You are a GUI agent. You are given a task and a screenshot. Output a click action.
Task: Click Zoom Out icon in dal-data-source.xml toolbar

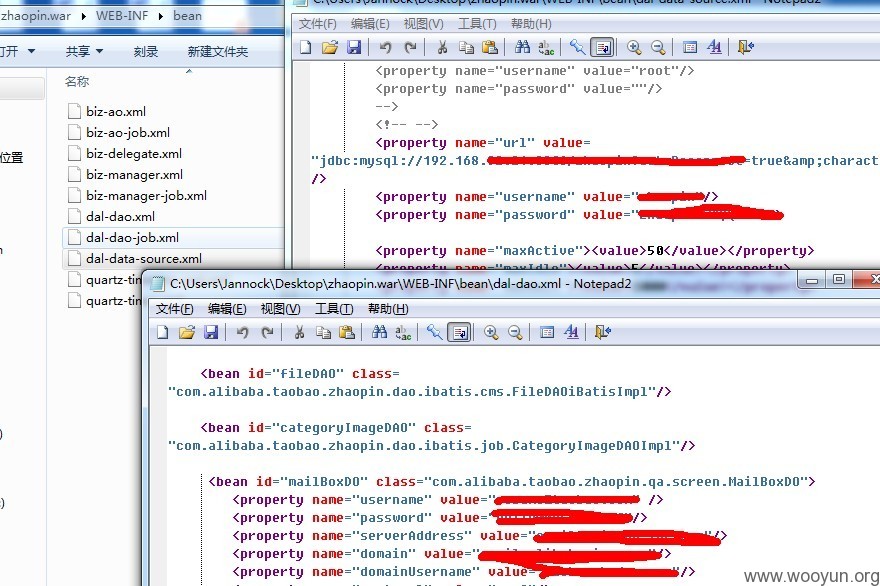click(658, 48)
